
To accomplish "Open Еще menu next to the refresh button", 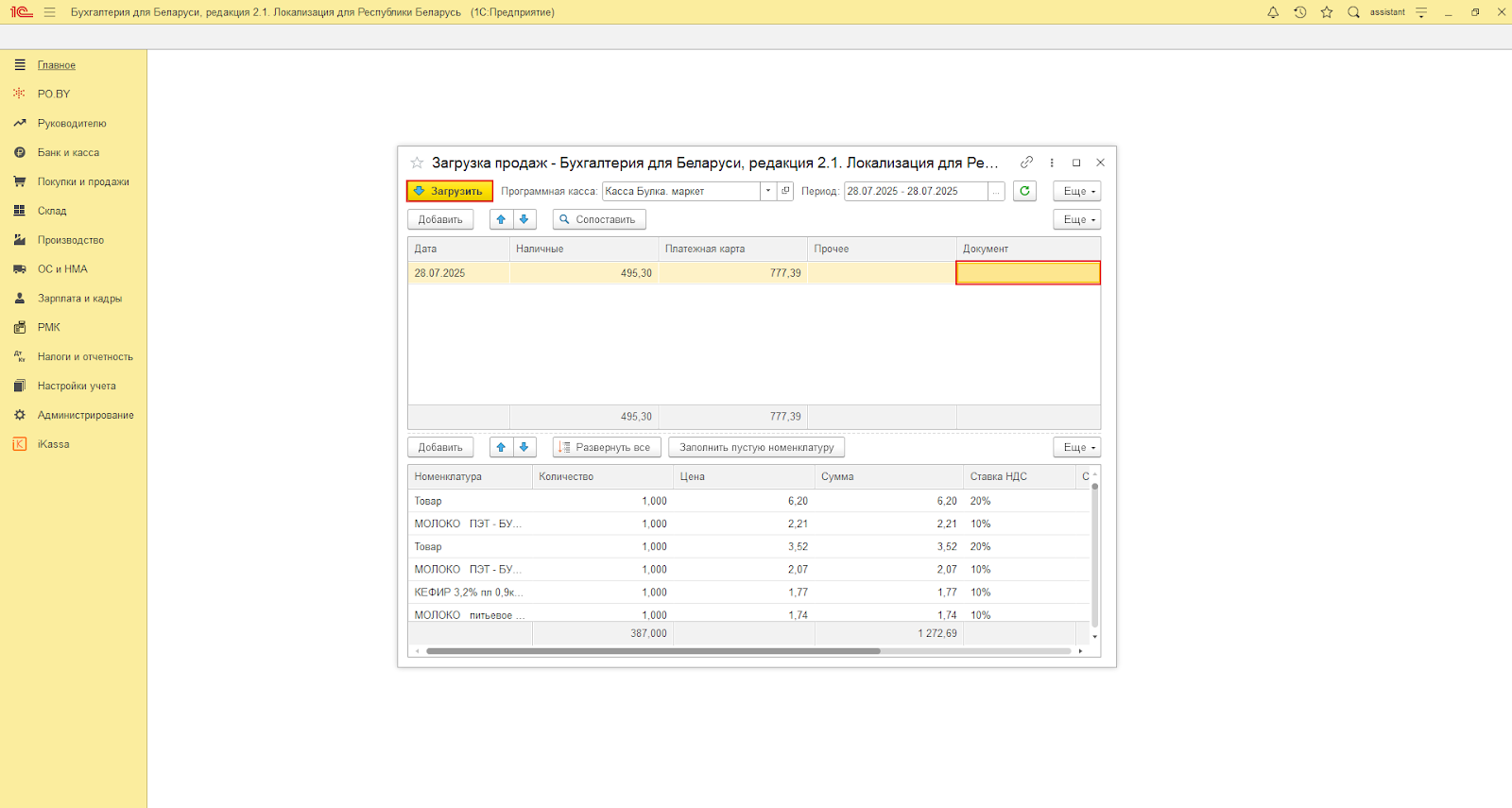I will click(1077, 191).
